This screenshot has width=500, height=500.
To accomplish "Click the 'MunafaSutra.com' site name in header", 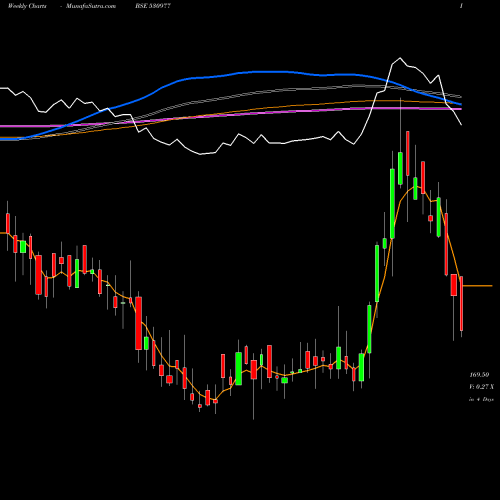I will [91, 6].
